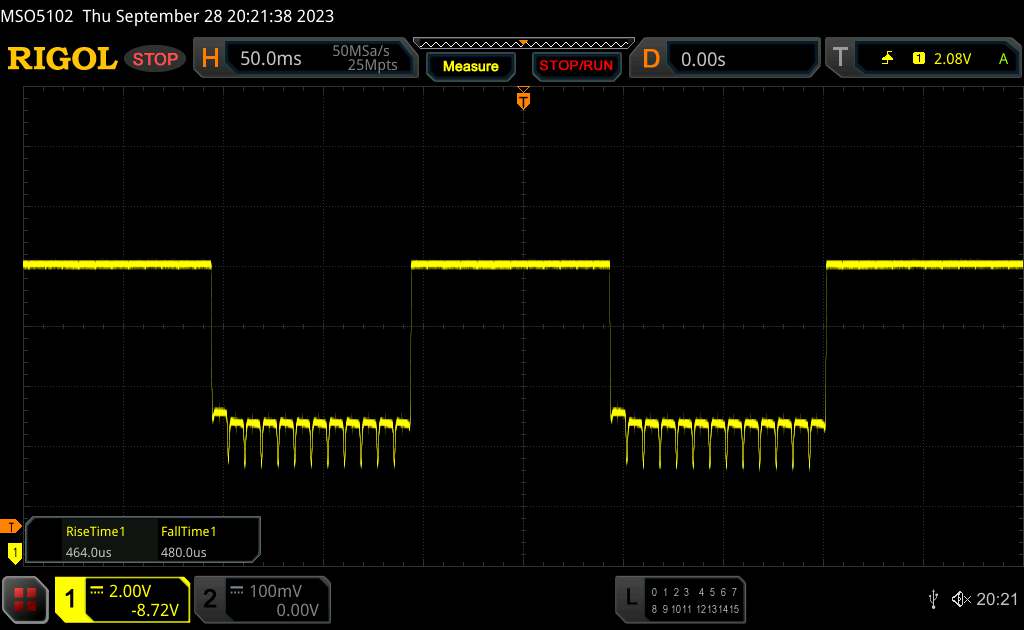1024x630 pixels.
Task: Click the 20:21 clock display
Action: [997, 599]
